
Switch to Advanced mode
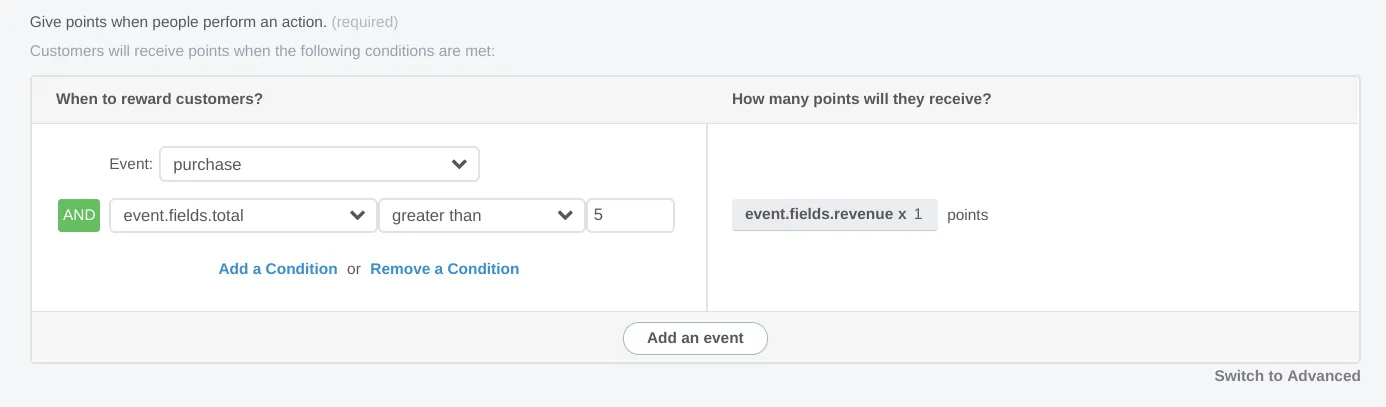[x=1288, y=376]
